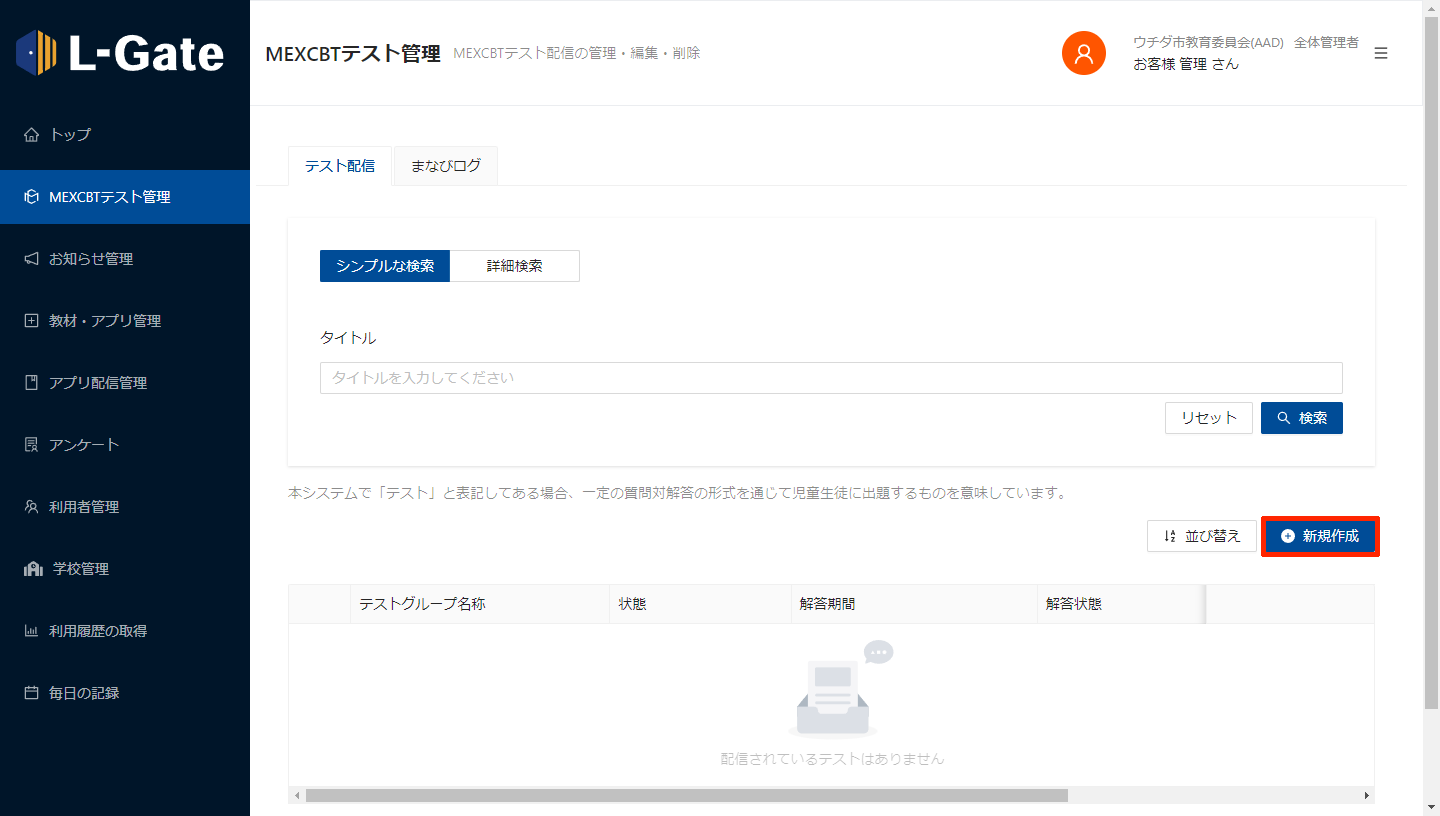Click the orange user avatar icon
Image resolution: width=1440 pixels, height=816 pixels.
coord(1083,53)
